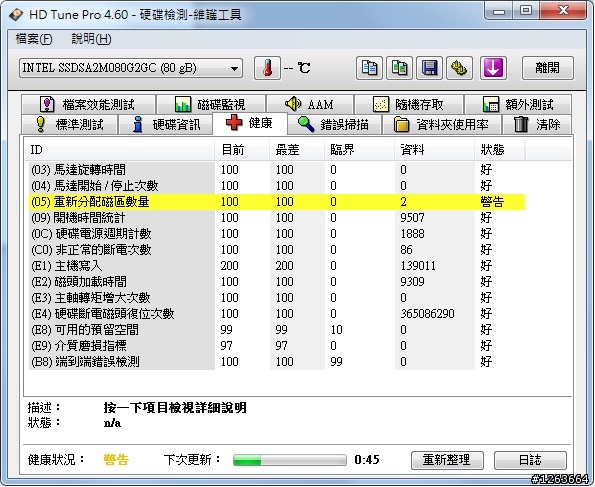Screen dimensions: 595x487
Task: Click the 臨界 column header
Action: [359, 150]
